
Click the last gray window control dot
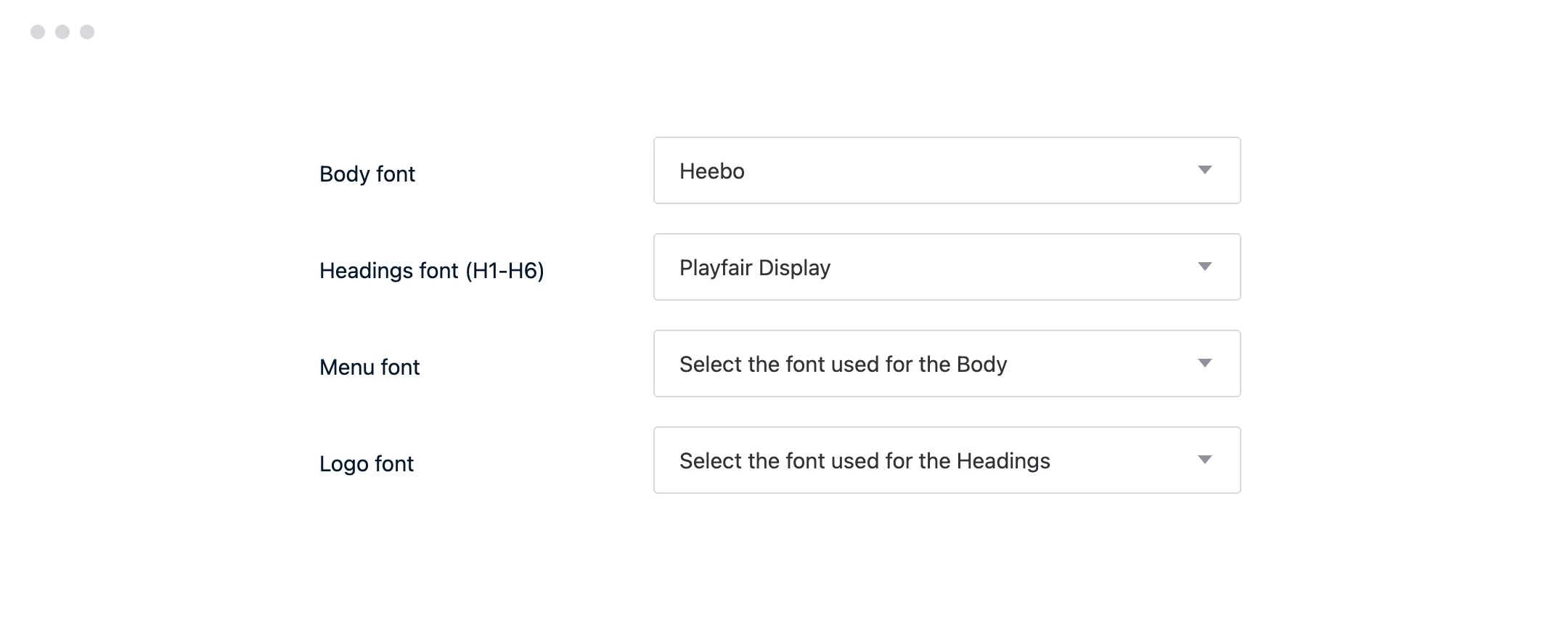pos(88,31)
